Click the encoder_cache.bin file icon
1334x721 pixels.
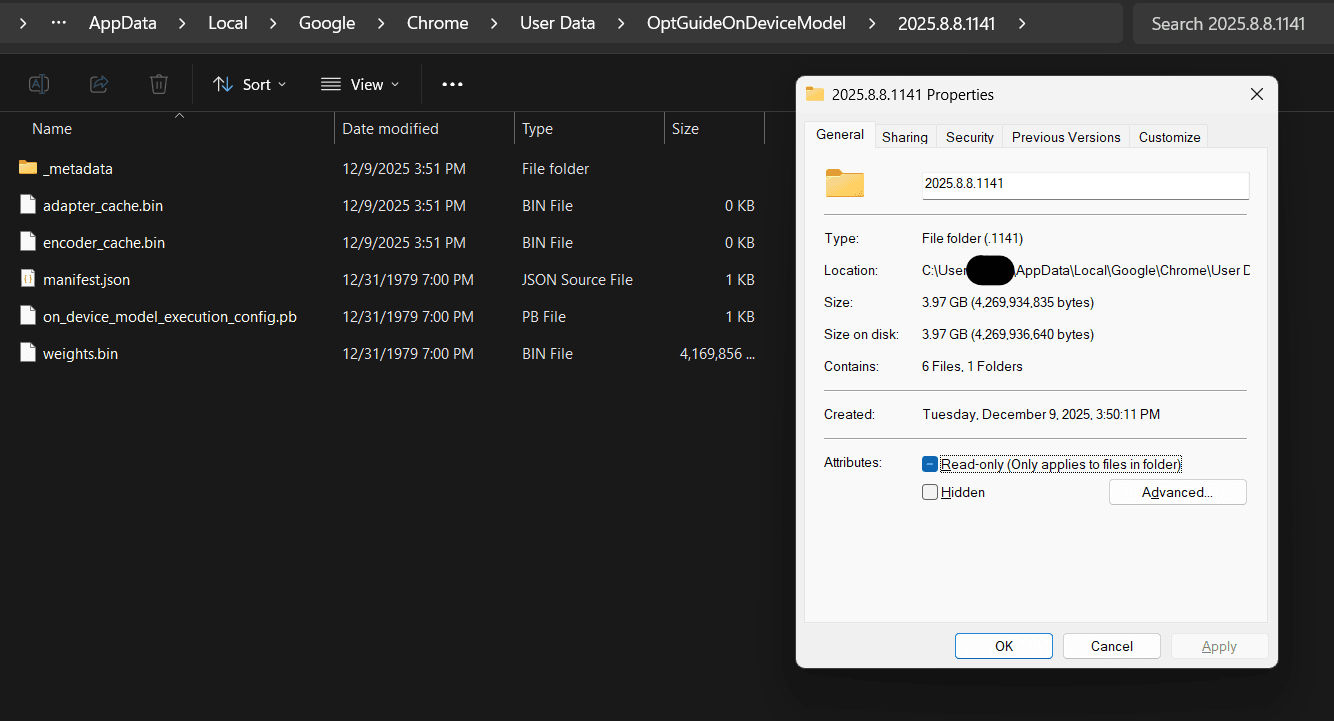pos(28,242)
